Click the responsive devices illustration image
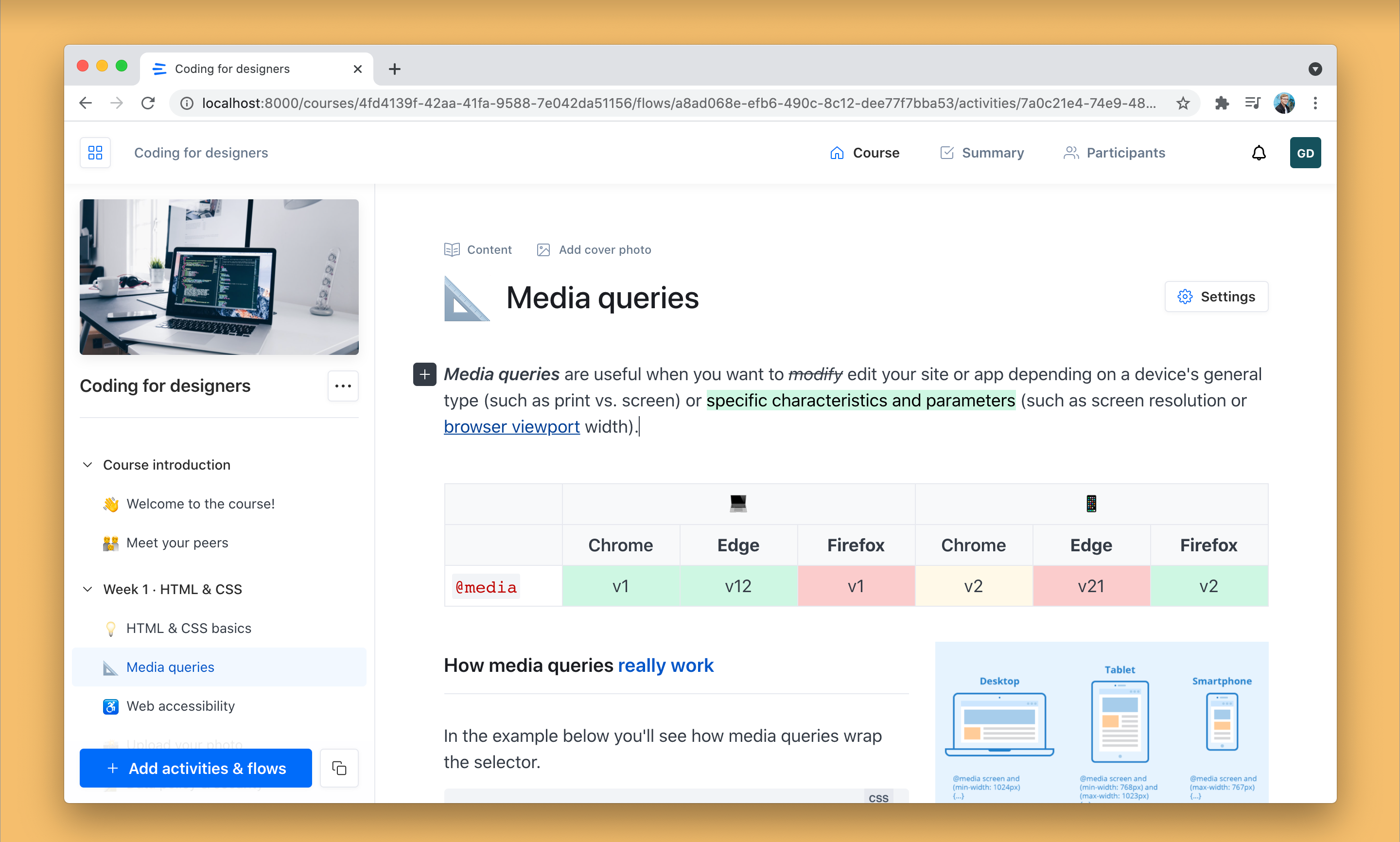Screen dimensions: 1400x842 [x=1102, y=722]
